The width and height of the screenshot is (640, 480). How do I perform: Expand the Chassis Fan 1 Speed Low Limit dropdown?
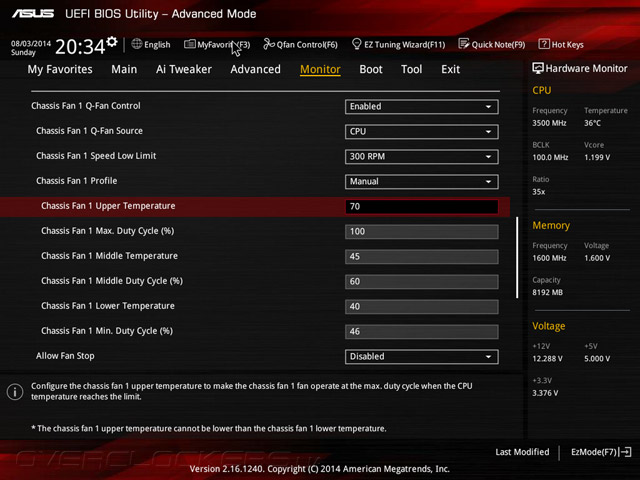pyautogui.click(x=422, y=157)
